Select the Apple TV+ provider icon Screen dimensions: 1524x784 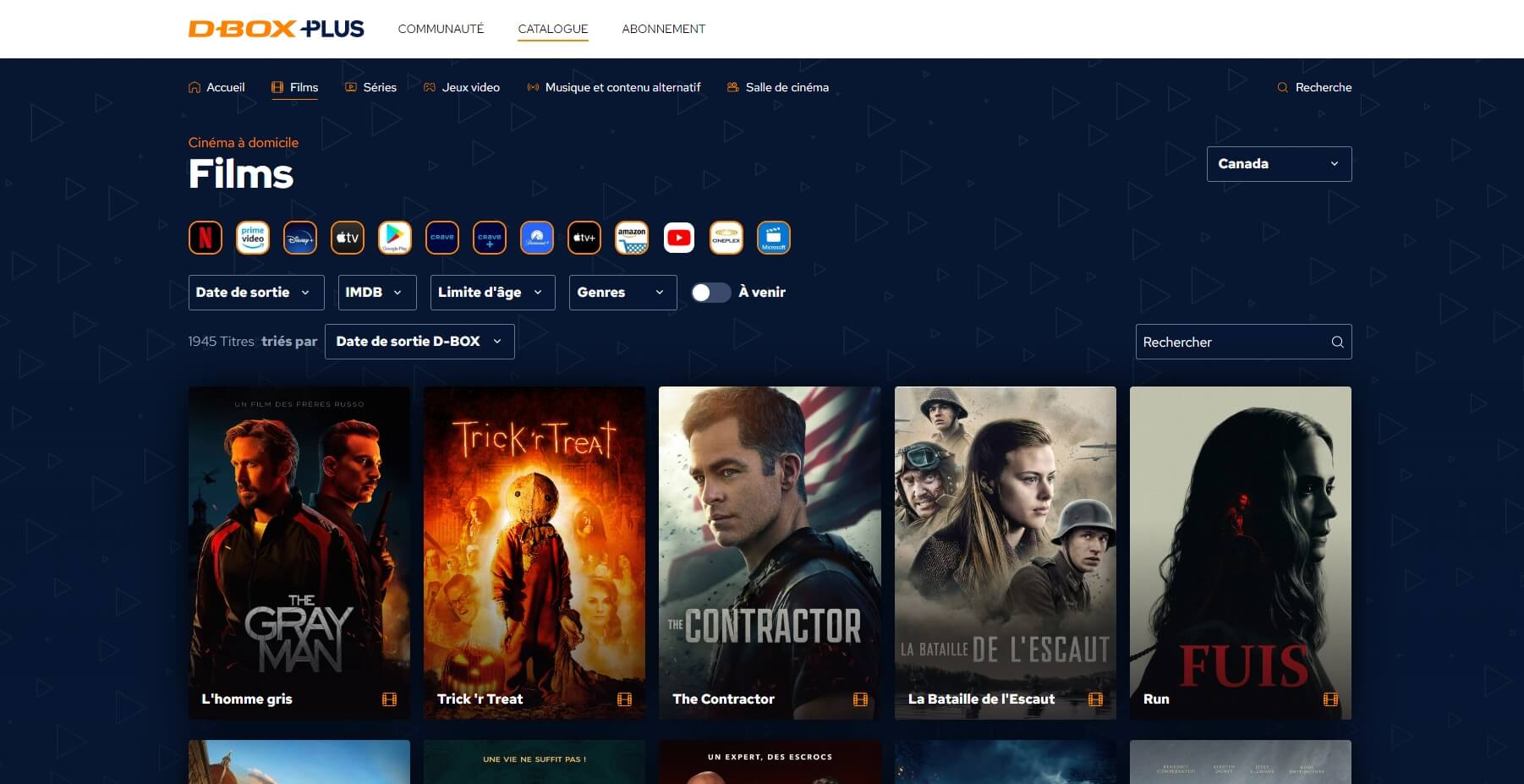[x=584, y=238]
